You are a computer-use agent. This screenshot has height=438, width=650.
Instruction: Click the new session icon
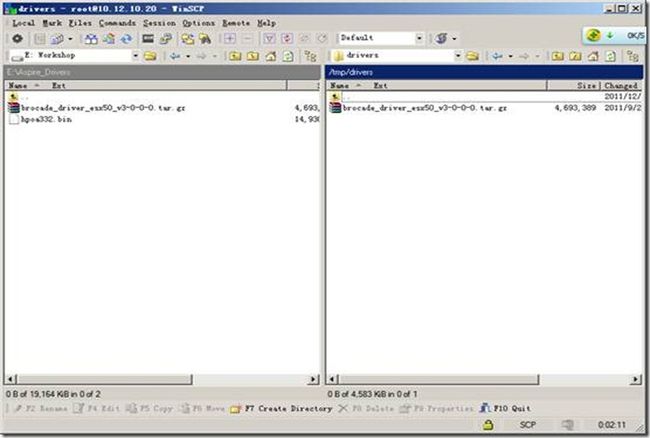(57, 39)
